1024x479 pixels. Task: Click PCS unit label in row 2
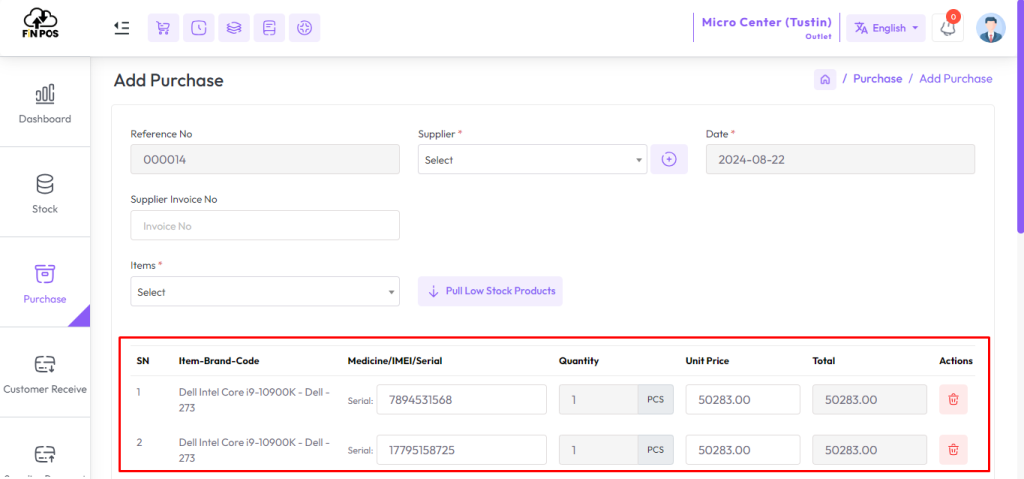click(655, 450)
